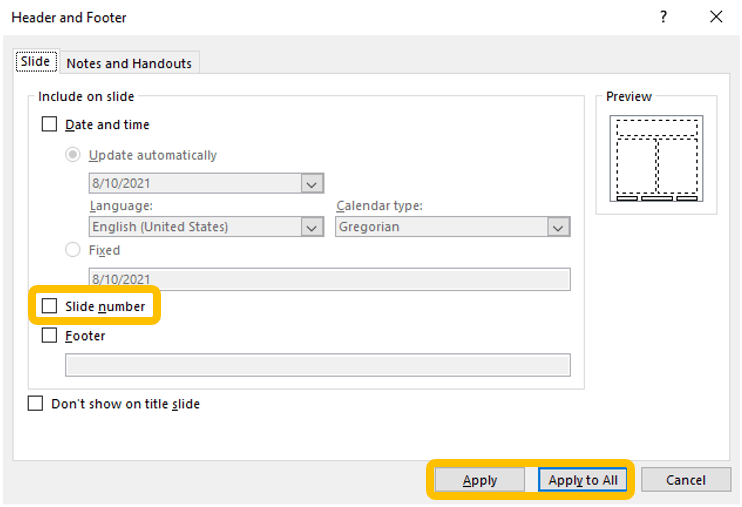
Task: Expand the Calendar type Gregorian dropdown
Action: (558, 227)
